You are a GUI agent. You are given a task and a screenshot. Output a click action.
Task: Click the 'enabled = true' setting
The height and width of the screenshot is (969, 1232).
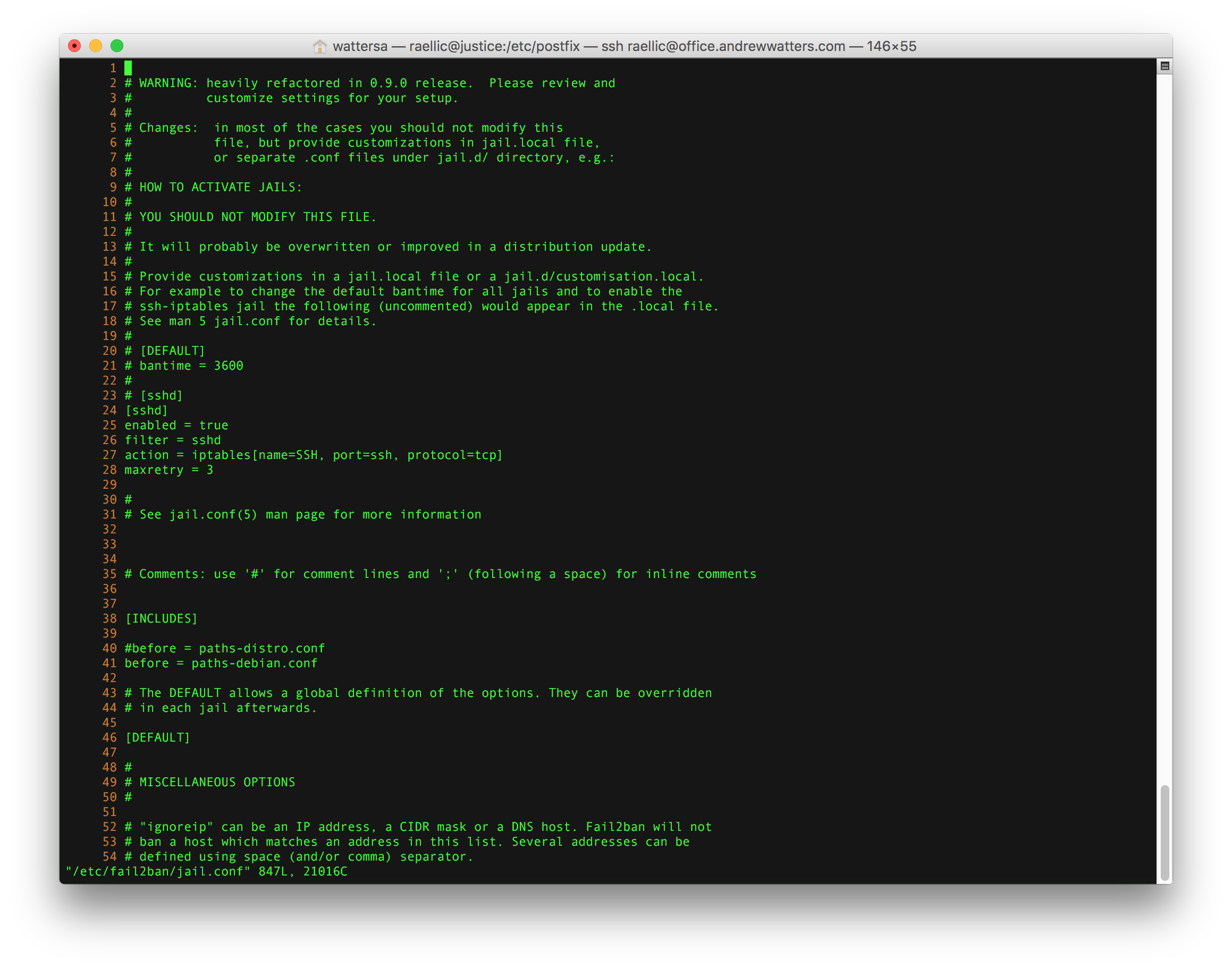coord(176,426)
